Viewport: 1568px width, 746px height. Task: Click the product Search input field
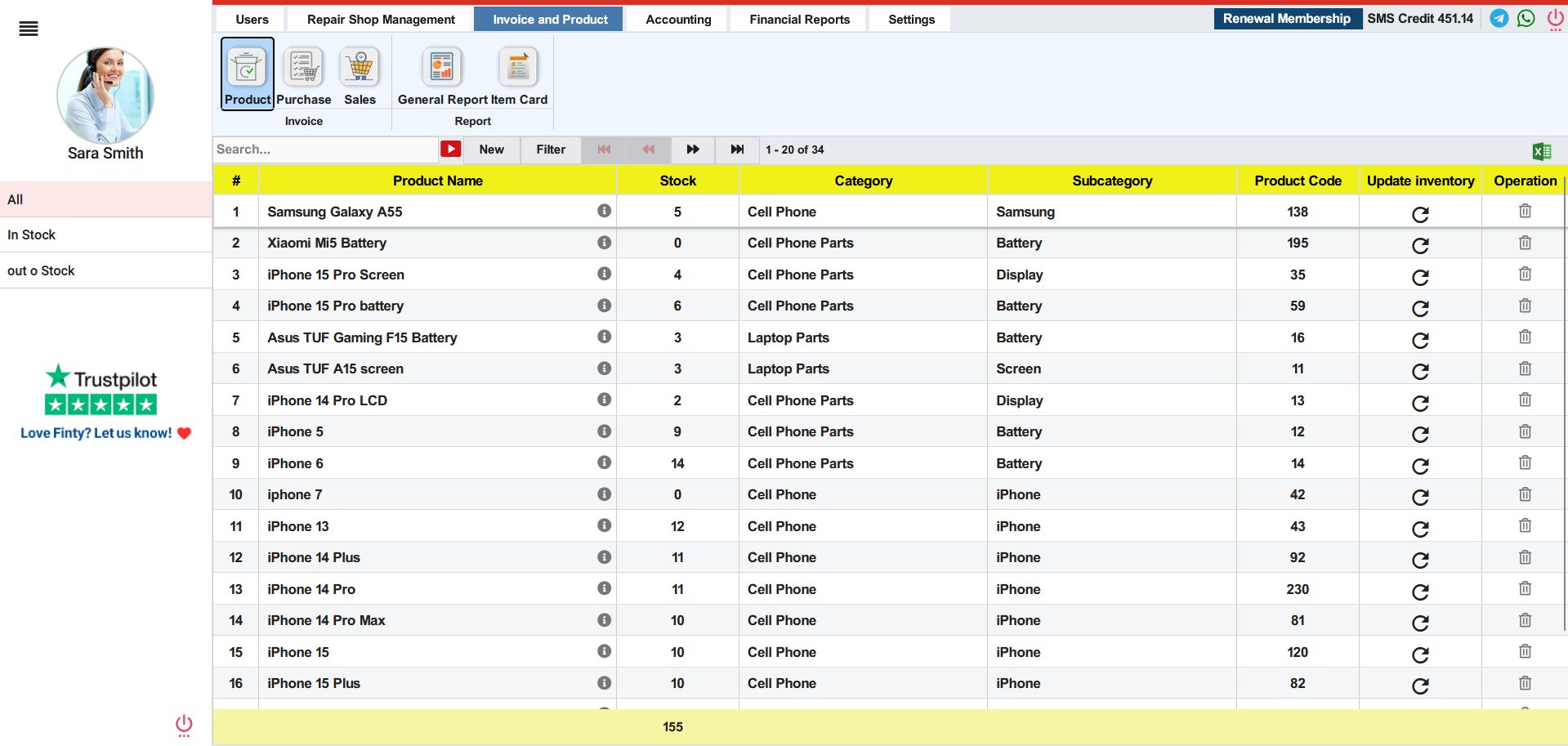coord(325,150)
